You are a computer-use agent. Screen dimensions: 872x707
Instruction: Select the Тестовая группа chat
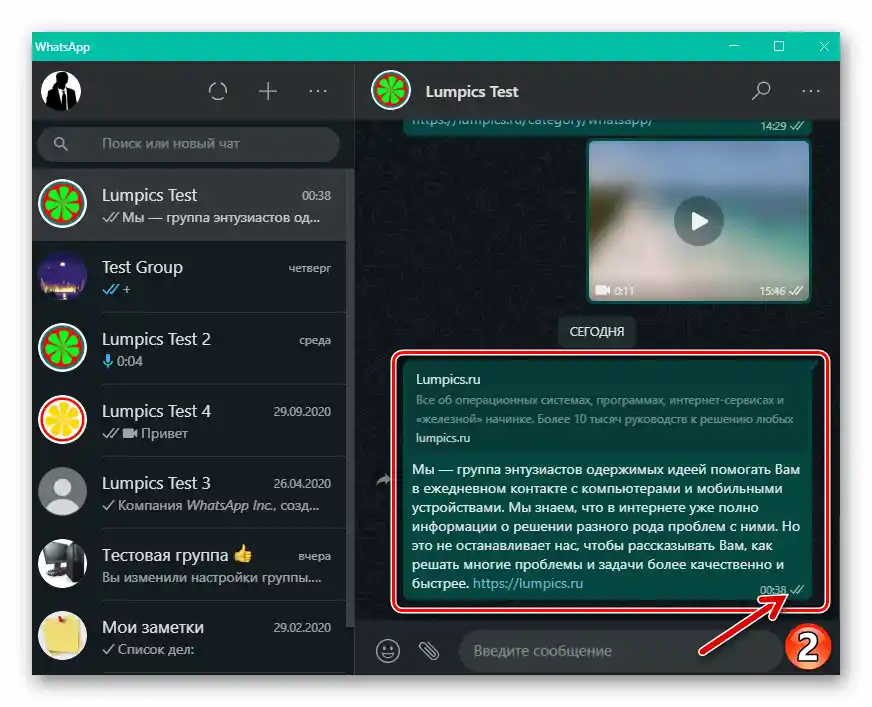tap(189, 565)
